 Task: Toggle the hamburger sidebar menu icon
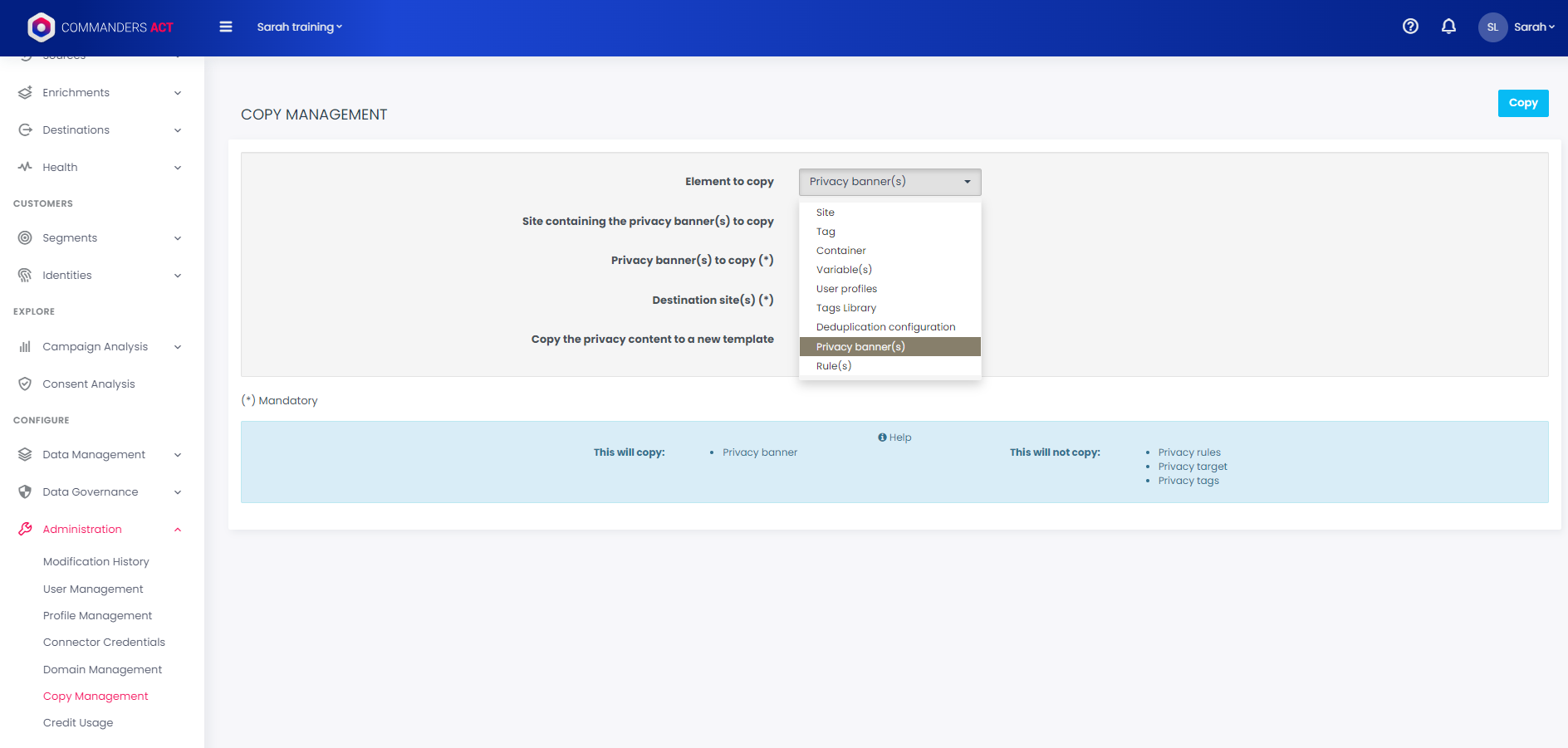pyautogui.click(x=225, y=27)
